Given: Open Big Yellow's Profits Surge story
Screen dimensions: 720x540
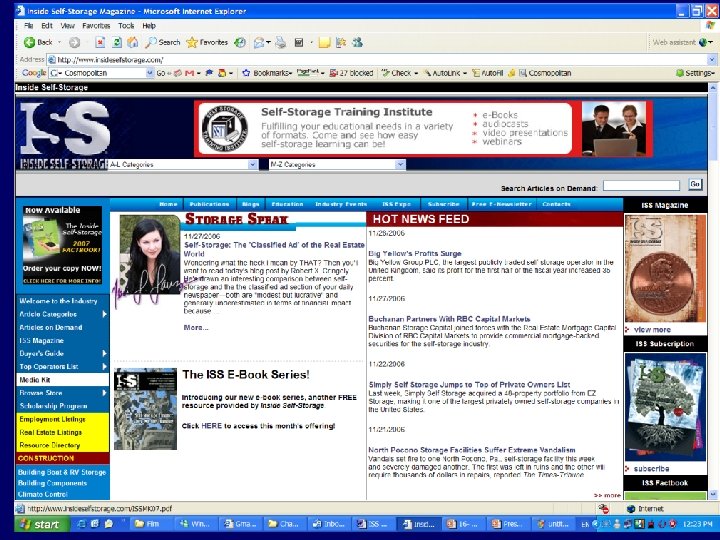Looking at the screenshot, I should coord(415,253).
